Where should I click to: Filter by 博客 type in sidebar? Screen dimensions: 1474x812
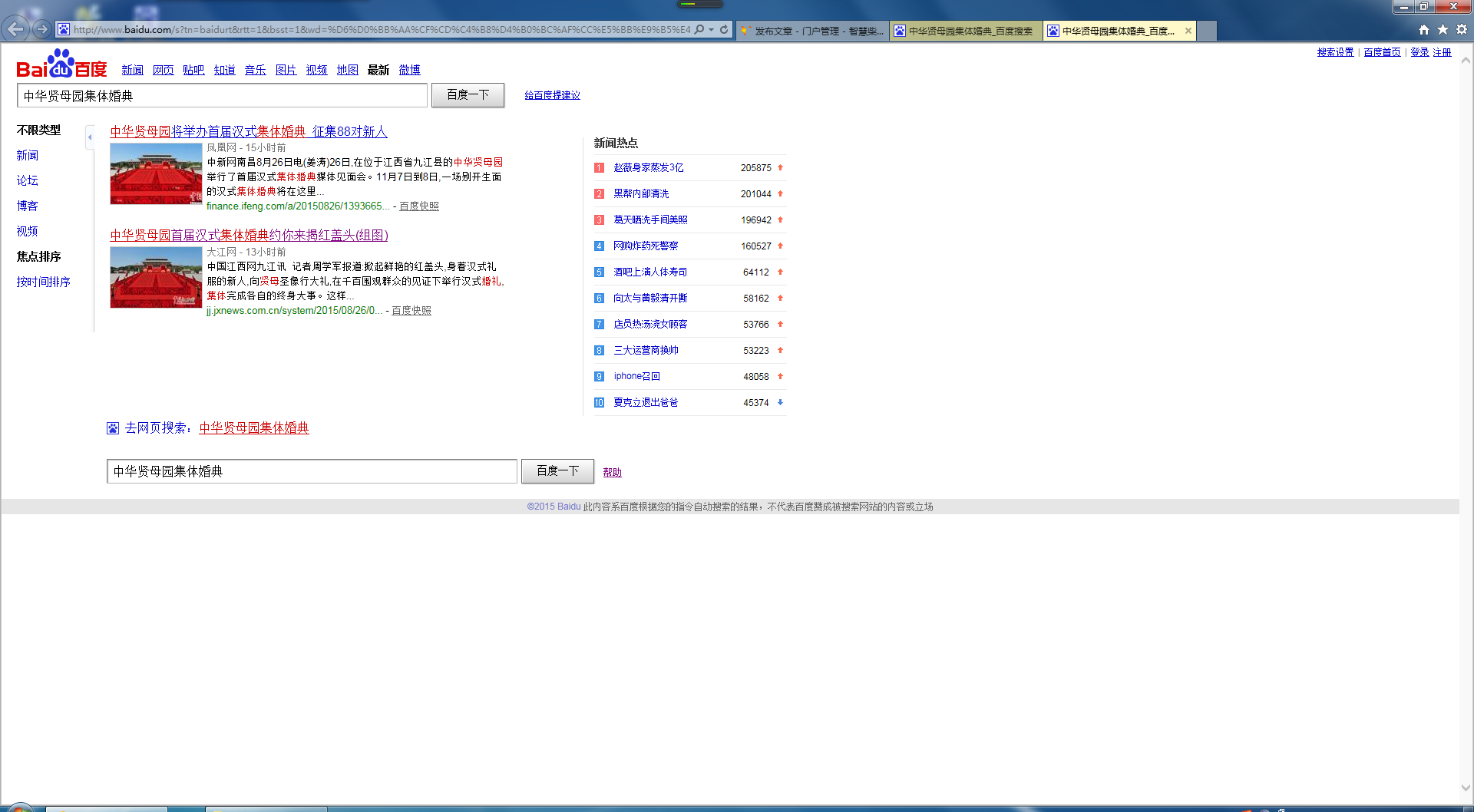(27, 206)
